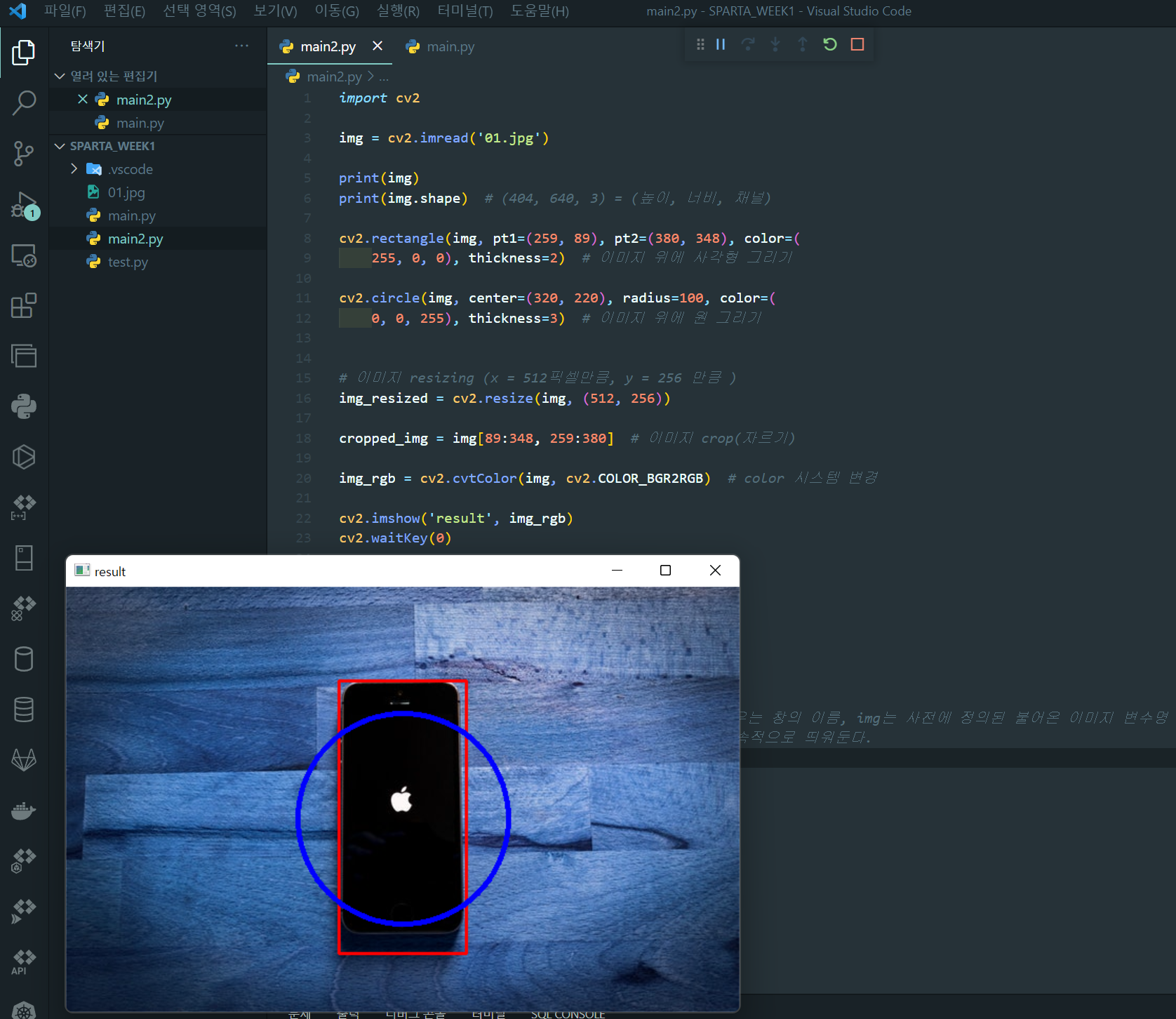This screenshot has height=1019, width=1176.
Task: Open the 보기(V) menu
Action: pos(275,11)
